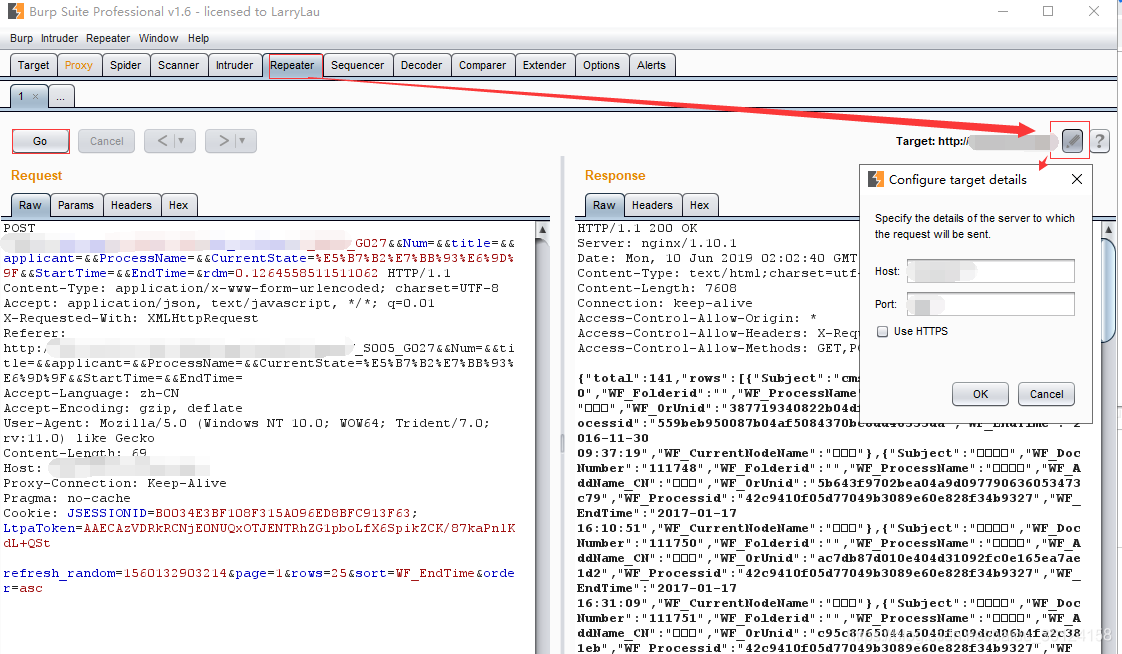Screen dimensions: 1122x654
Task: Click the 'Content-Length: 7608' response header
Action: 657,288
